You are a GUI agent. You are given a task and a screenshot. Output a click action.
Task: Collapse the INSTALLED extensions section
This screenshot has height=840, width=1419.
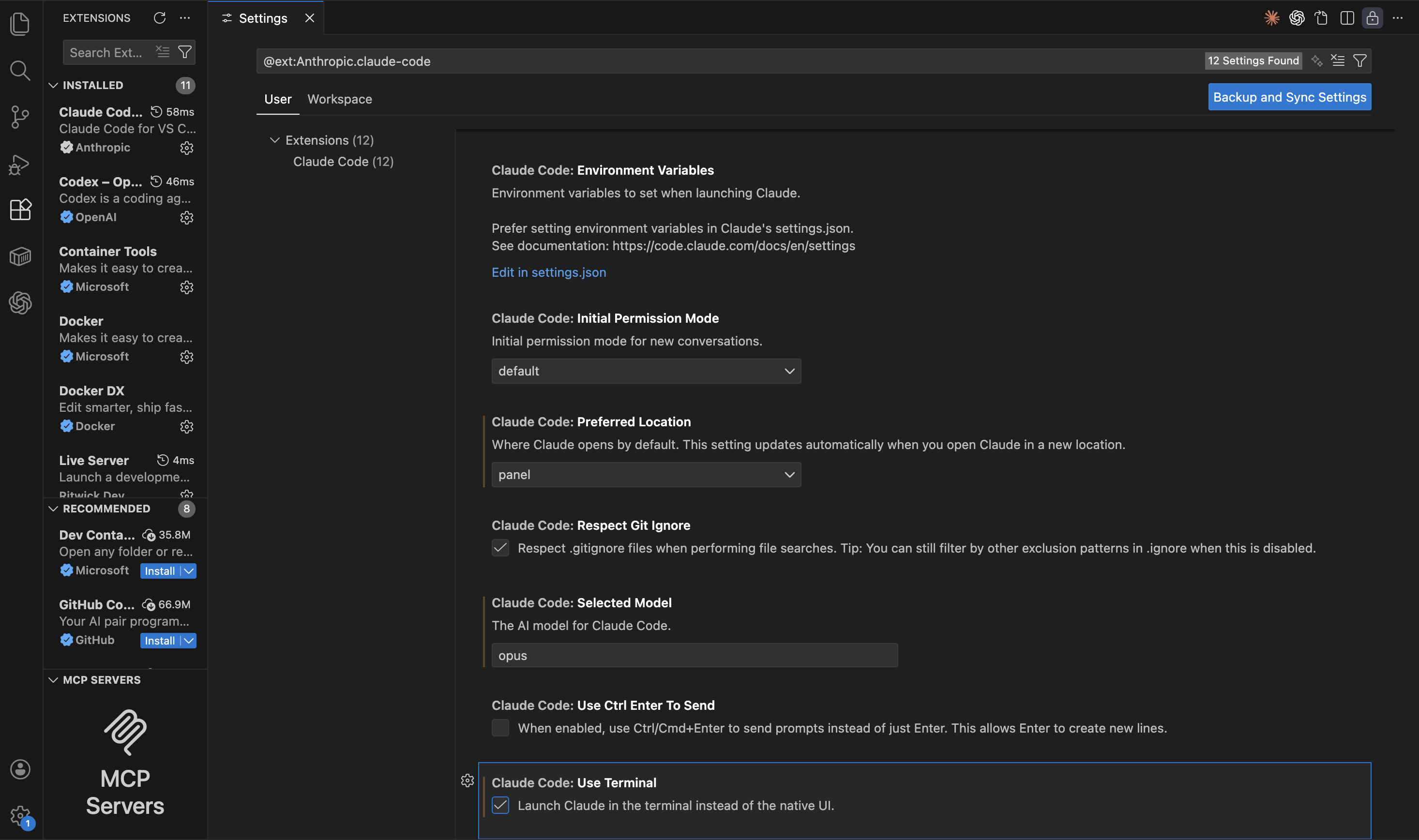[x=53, y=85]
